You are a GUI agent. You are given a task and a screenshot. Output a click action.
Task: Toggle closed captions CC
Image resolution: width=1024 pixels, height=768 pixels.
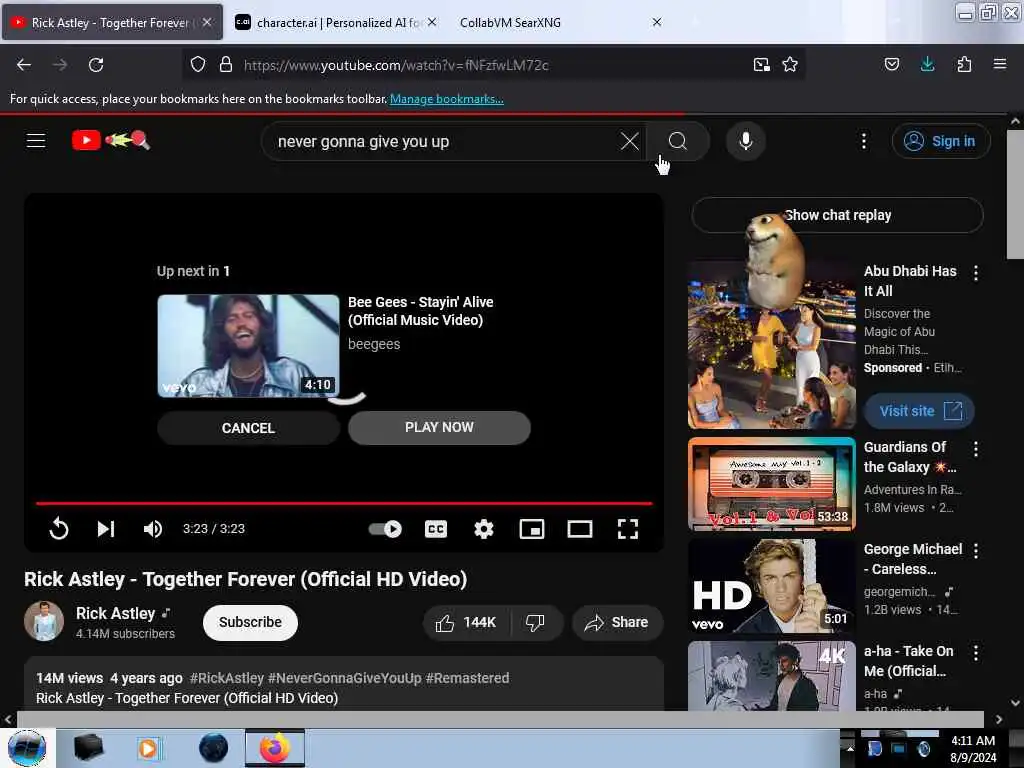436,528
